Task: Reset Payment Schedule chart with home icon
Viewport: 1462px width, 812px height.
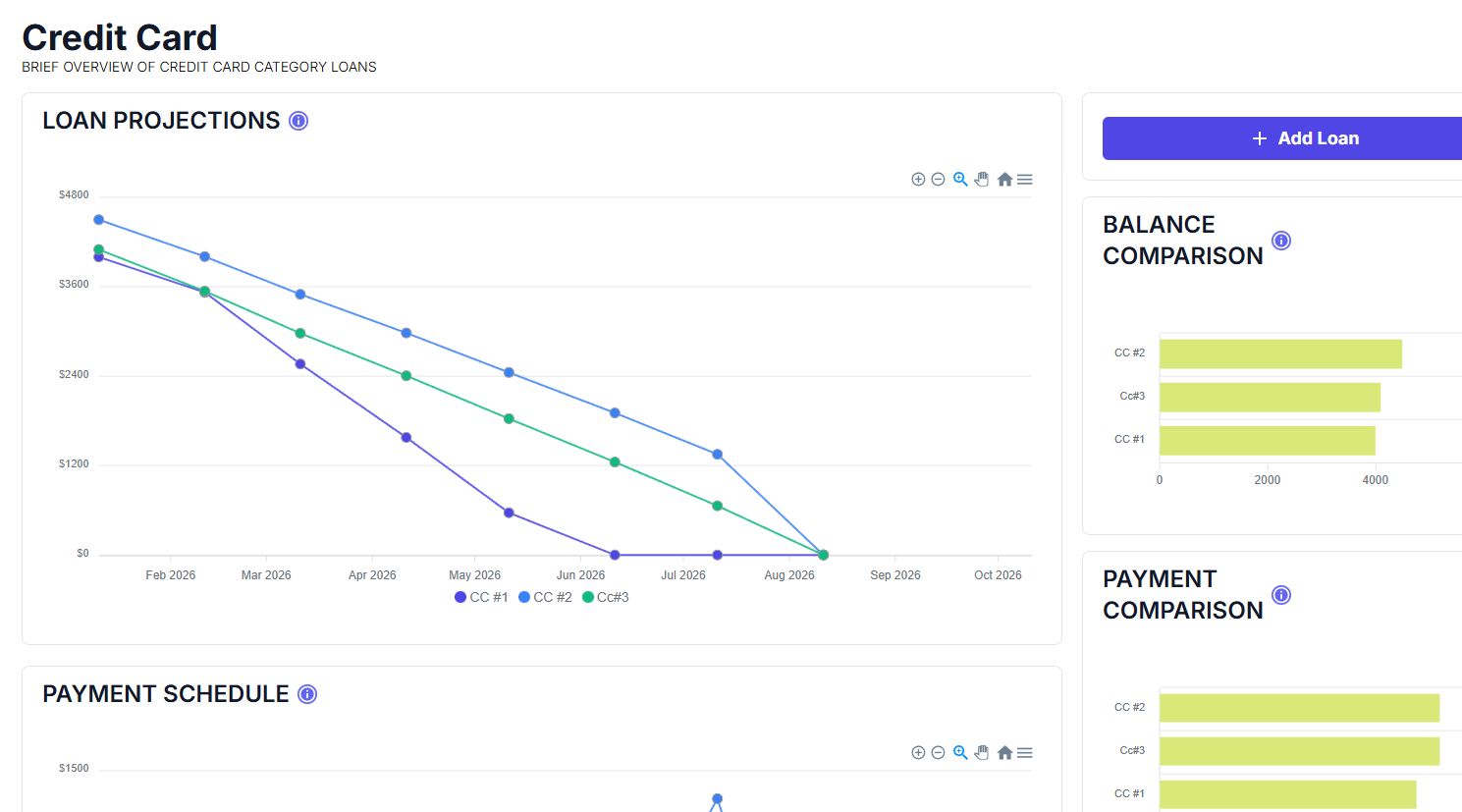Action: (1004, 753)
